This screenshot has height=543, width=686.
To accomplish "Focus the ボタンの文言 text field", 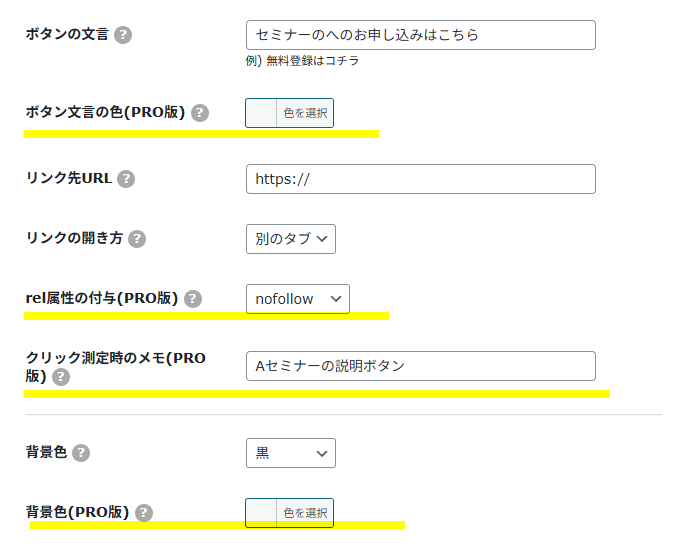I will pos(421,35).
